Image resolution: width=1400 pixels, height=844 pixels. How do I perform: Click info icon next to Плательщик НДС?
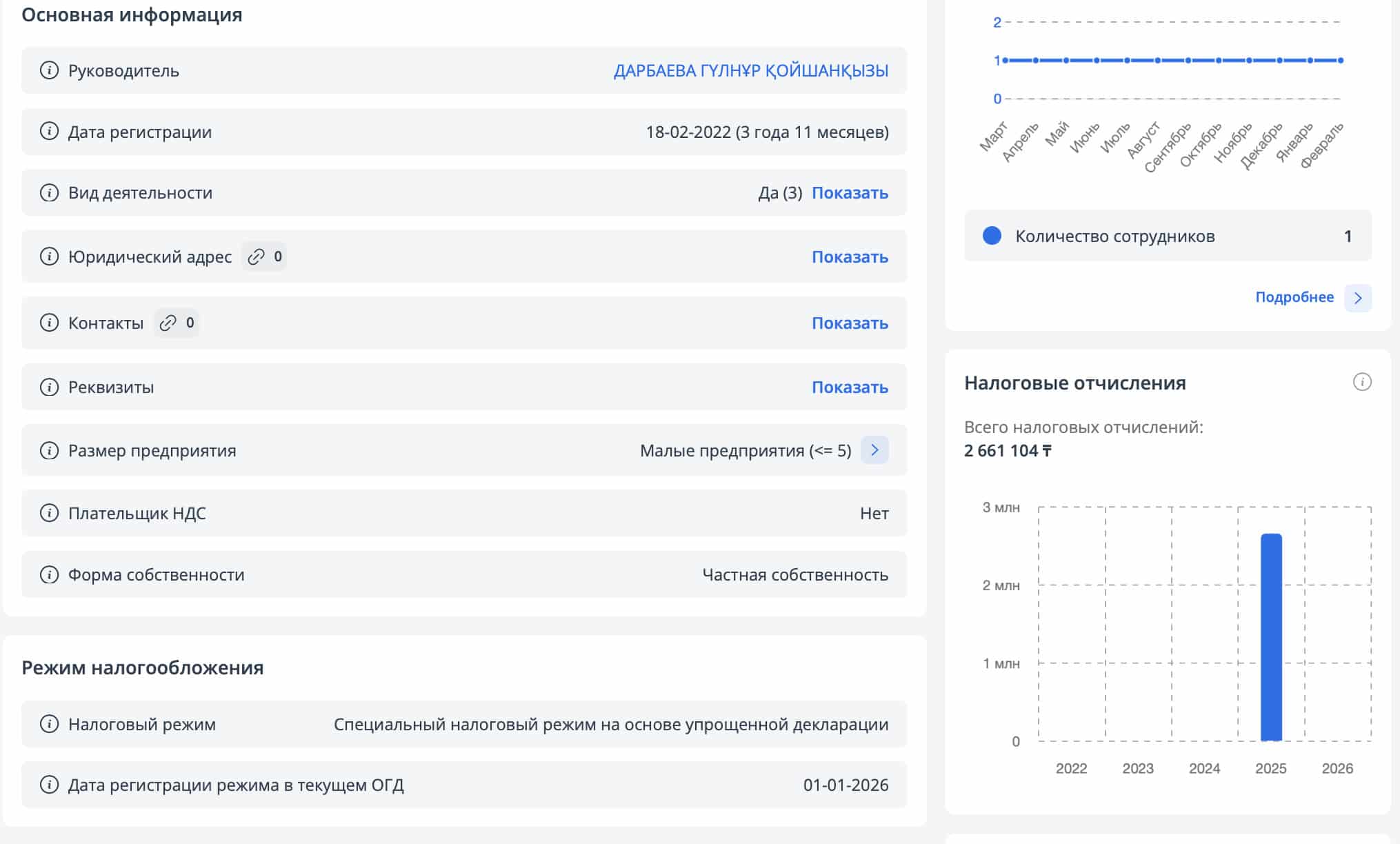tap(49, 513)
